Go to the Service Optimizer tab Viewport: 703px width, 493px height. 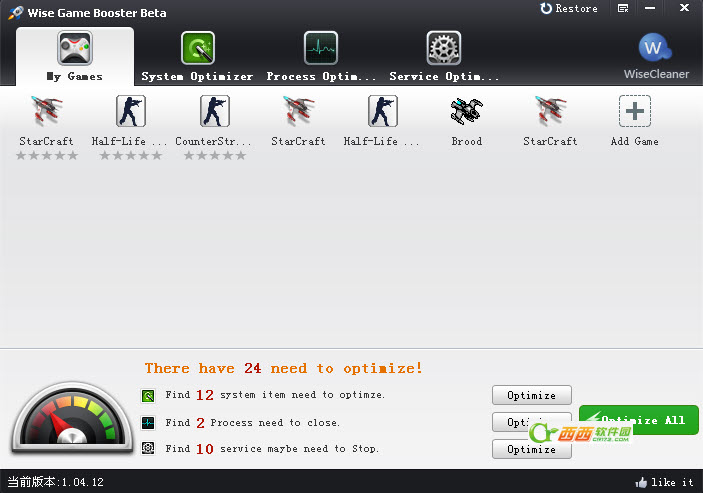pyautogui.click(x=444, y=56)
